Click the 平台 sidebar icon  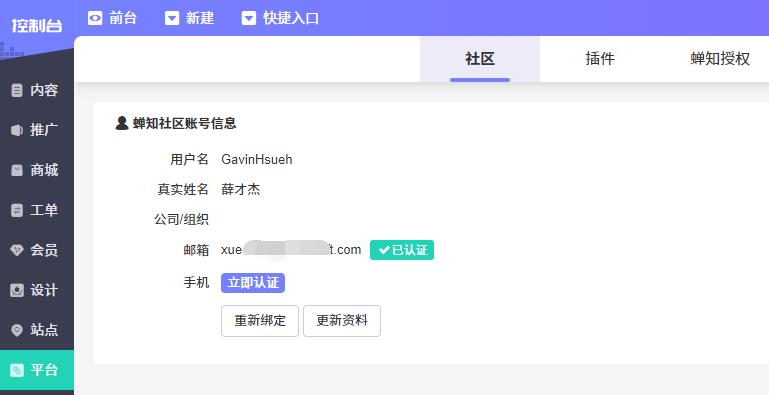point(17,370)
